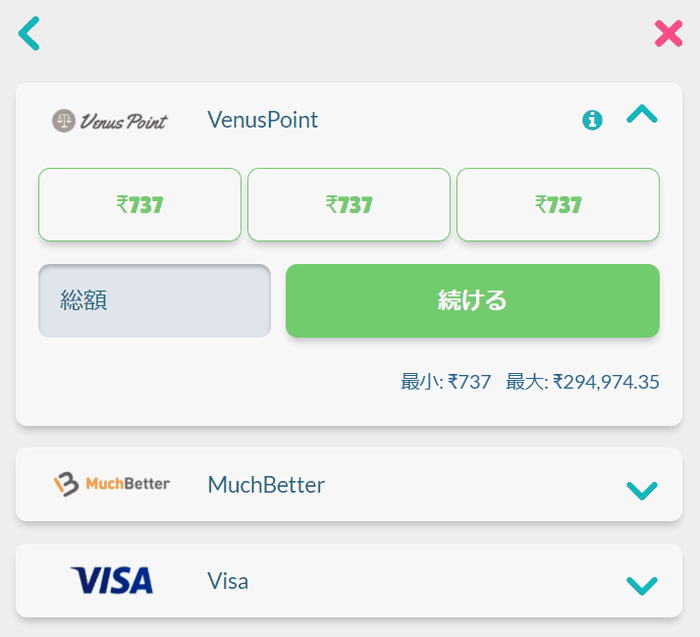Click the teal back arrow
The width and height of the screenshot is (700, 637).
30,33
